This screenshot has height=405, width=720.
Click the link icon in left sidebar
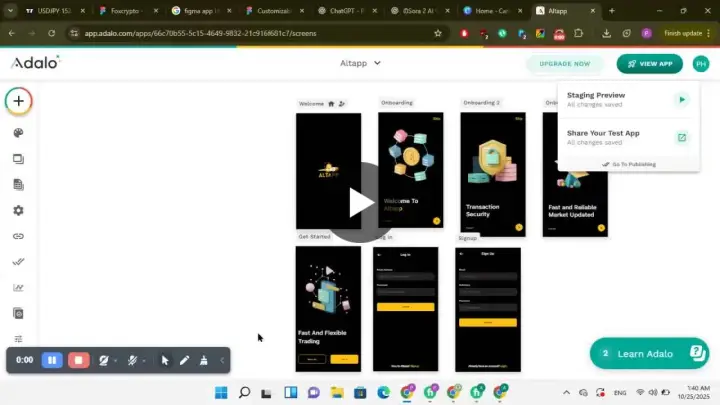pyautogui.click(x=18, y=236)
